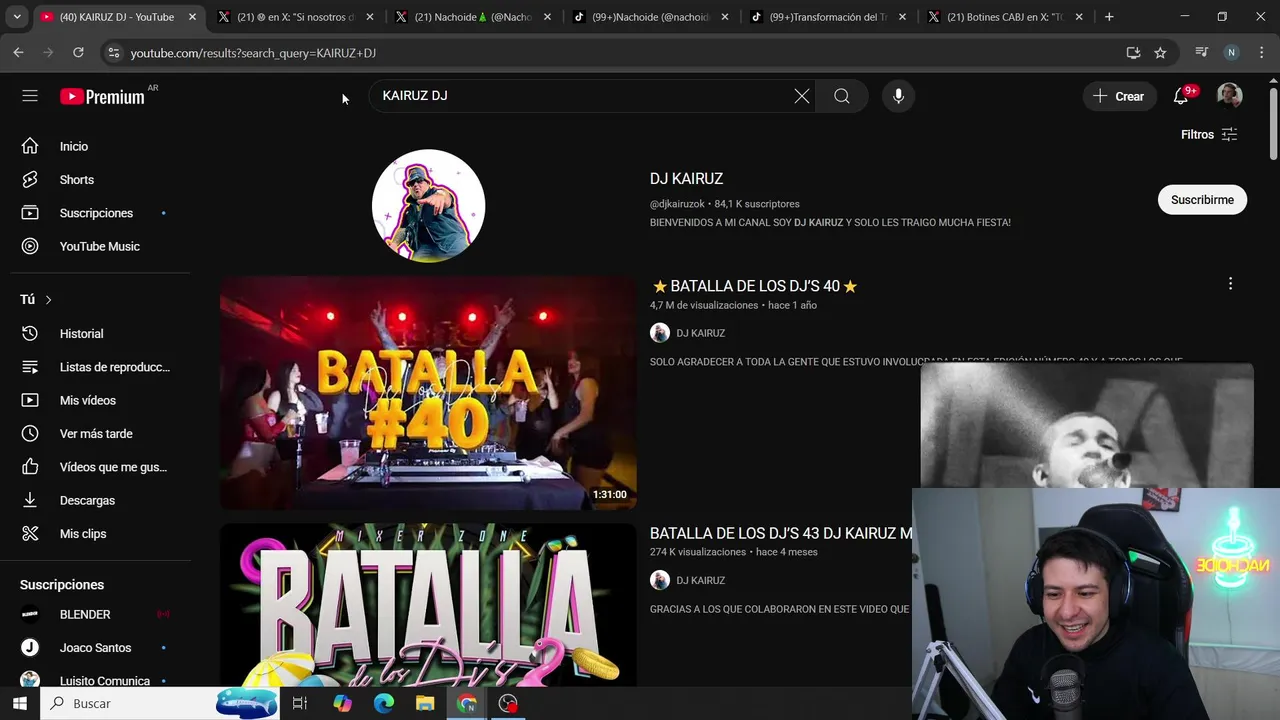The height and width of the screenshot is (720, 1280).
Task: Open more options for BATALLA 40 video
Action: (x=1230, y=284)
